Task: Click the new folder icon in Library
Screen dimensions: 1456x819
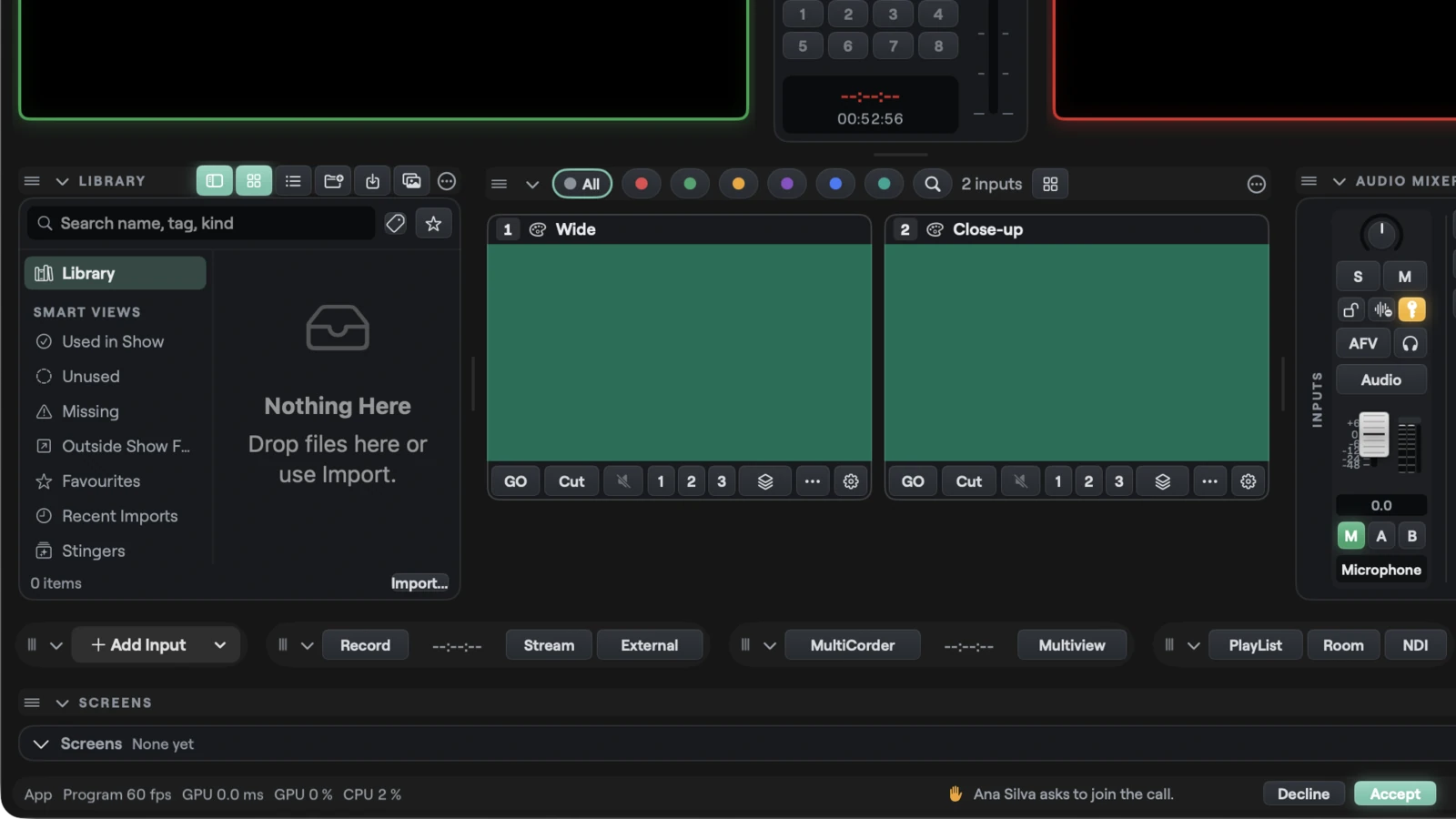Action: (x=333, y=181)
